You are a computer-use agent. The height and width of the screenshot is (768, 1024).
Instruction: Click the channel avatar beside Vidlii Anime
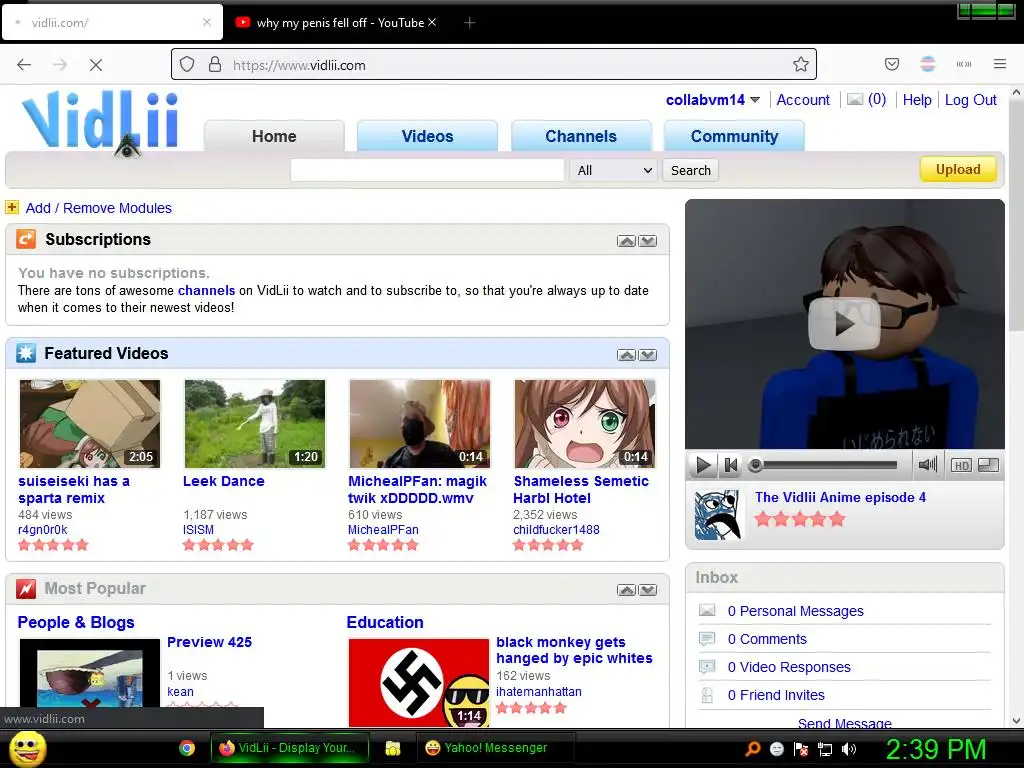(719, 515)
